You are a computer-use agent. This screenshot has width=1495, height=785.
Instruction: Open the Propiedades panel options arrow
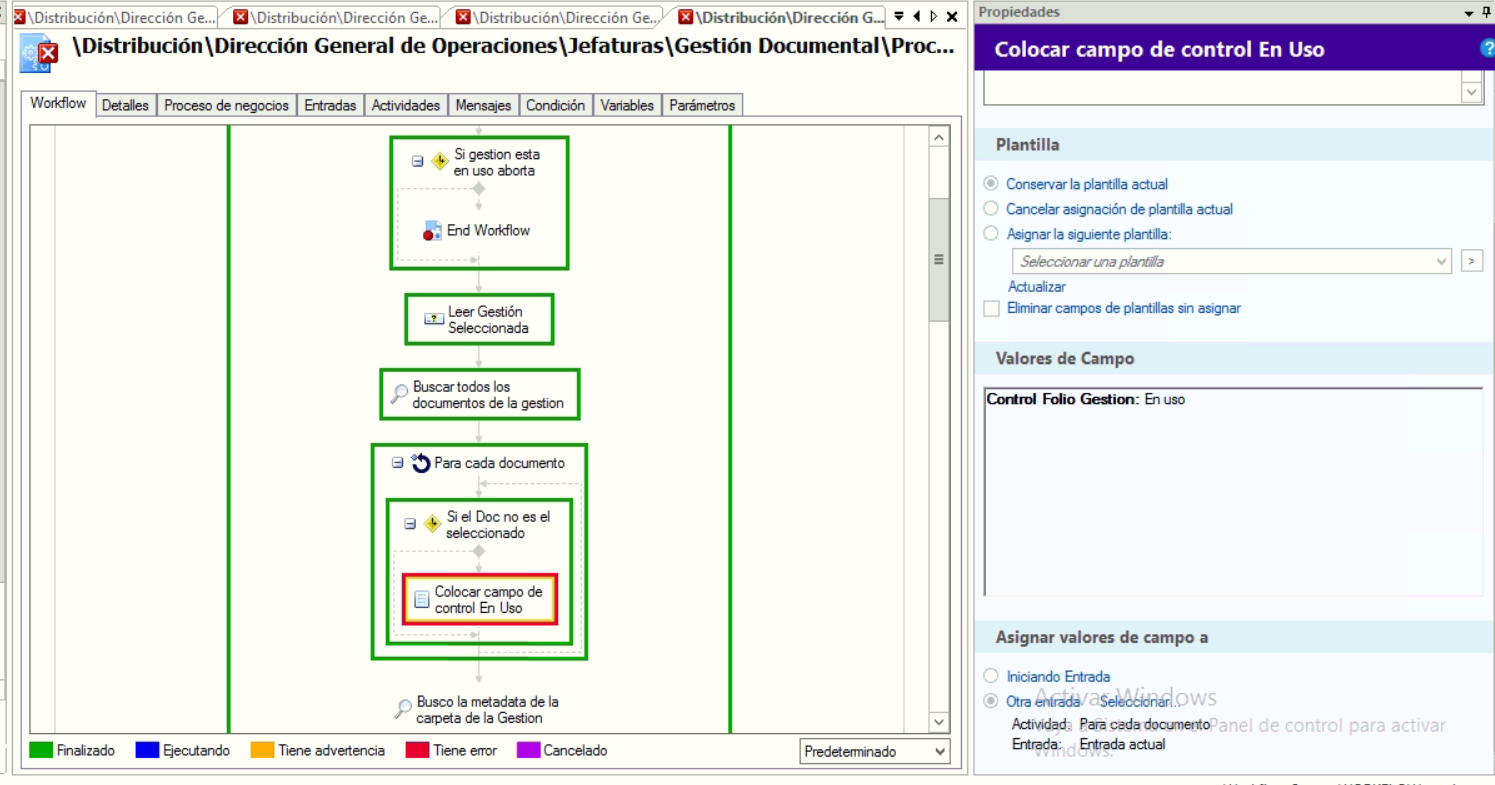coord(1469,12)
